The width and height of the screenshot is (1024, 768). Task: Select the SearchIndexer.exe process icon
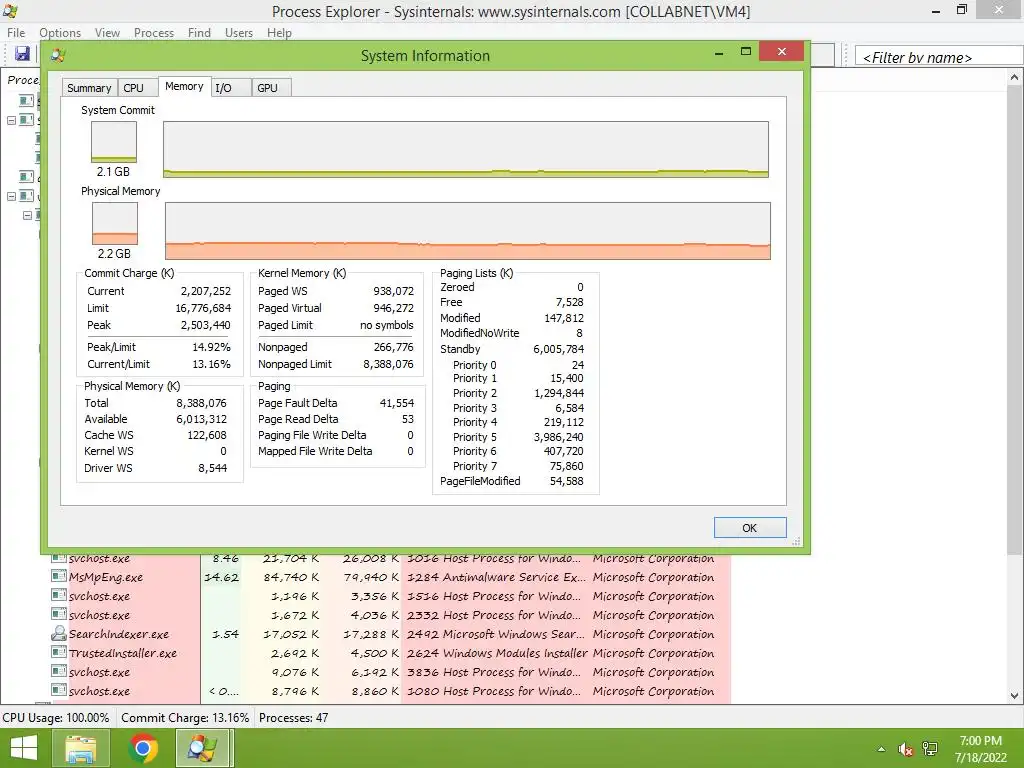[x=59, y=633]
